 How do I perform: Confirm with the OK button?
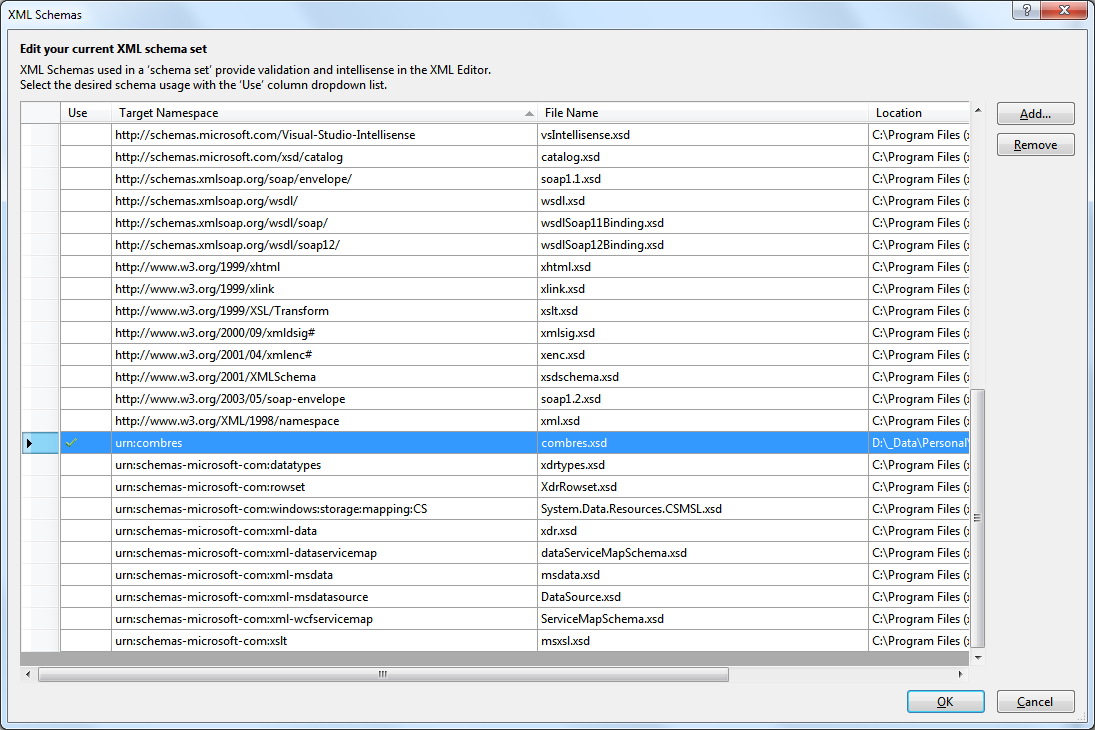[x=946, y=701]
